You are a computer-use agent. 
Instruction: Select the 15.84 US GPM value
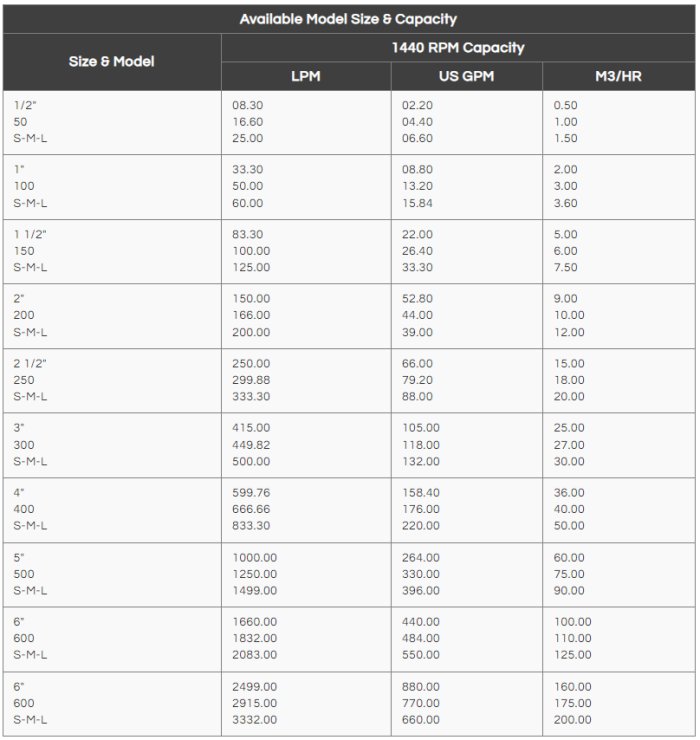click(x=417, y=203)
